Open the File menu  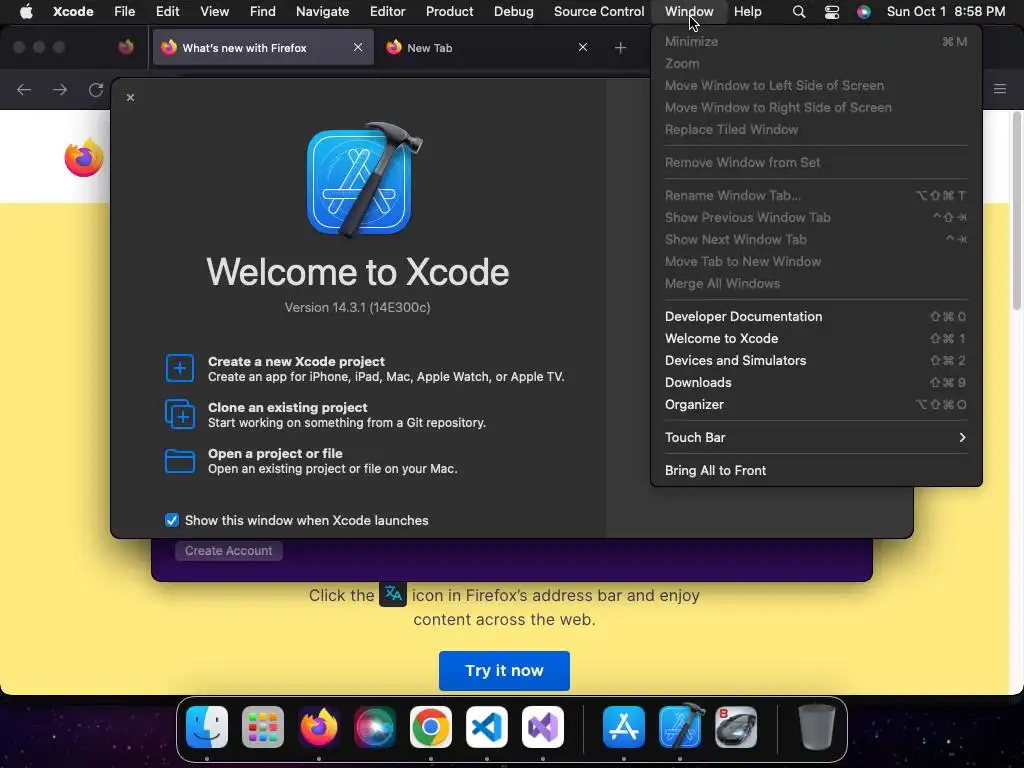pos(124,12)
